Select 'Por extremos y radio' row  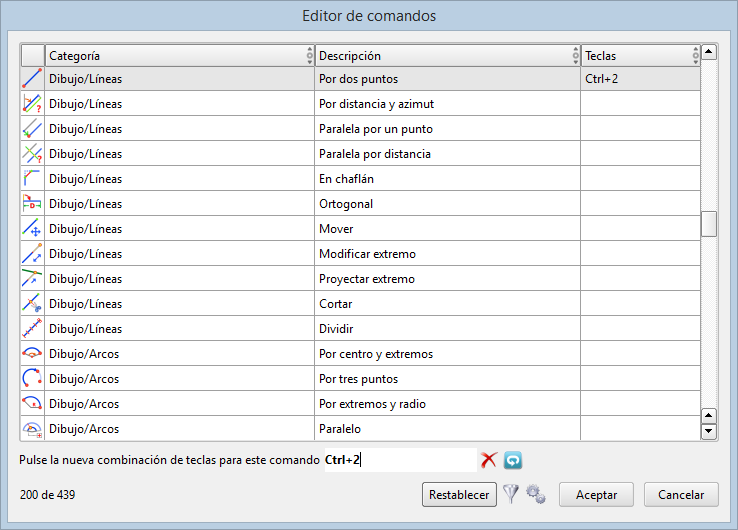361,403
